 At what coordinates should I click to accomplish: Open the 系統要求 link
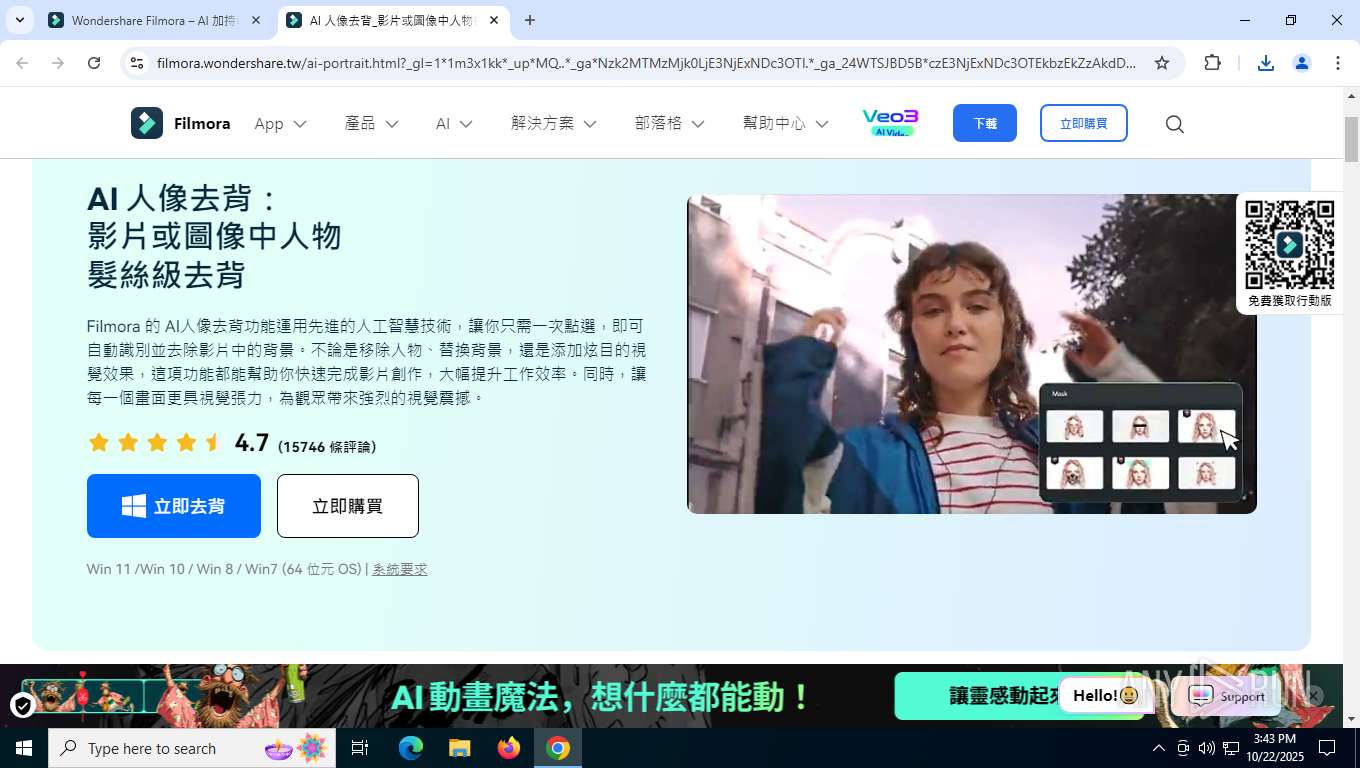point(400,569)
